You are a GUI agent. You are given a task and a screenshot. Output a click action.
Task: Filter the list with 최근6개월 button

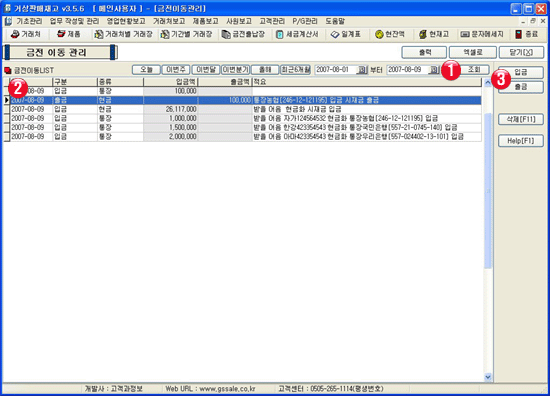pyautogui.click(x=295, y=70)
